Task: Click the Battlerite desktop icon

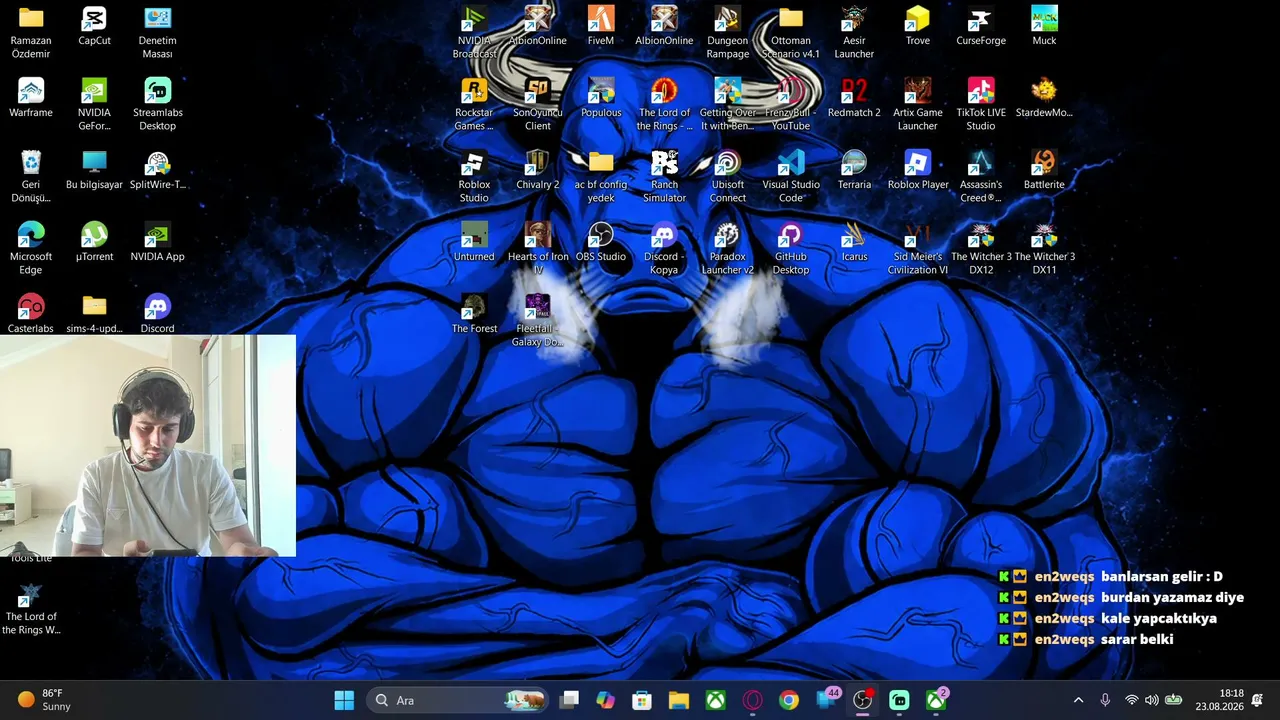Action: click(x=1044, y=171)
